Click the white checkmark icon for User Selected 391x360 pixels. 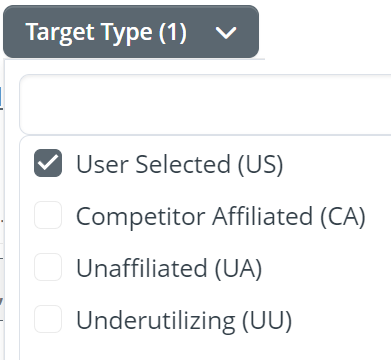48,163
